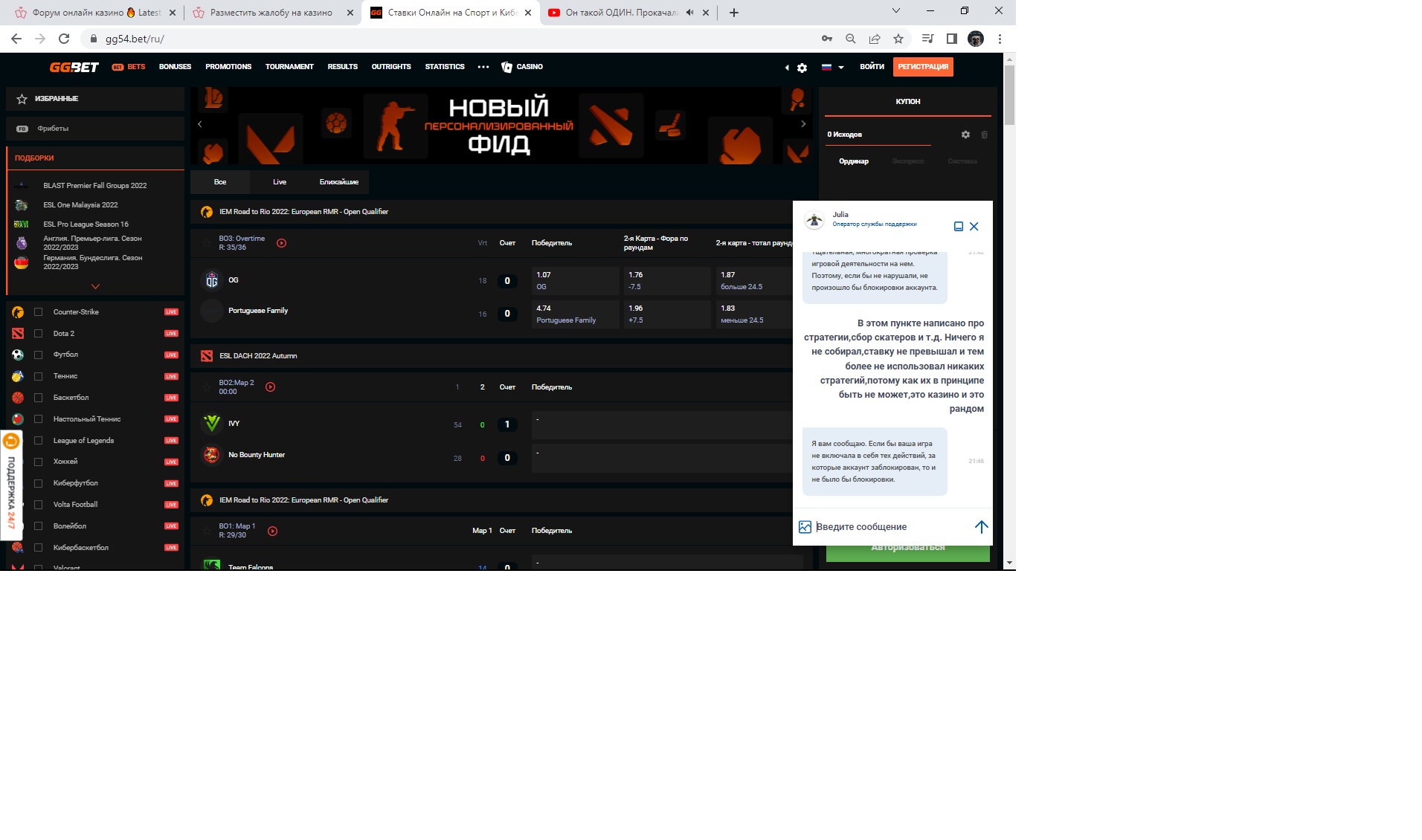
Task: Open Поддержка 24/7 side tab
Action: (x=11, y=485)
